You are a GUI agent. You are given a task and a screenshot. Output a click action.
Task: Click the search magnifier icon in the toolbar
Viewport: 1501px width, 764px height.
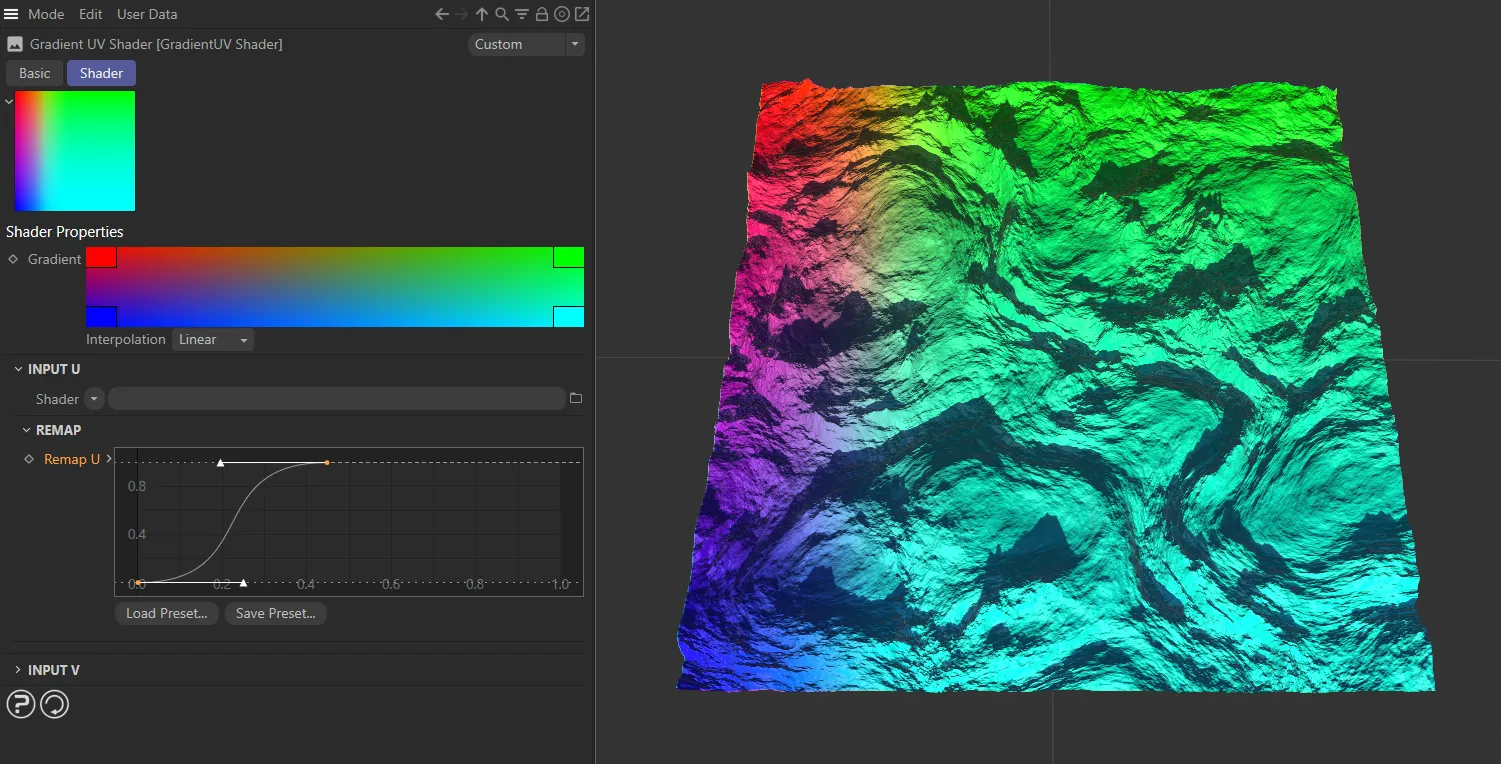pos(501,14)
